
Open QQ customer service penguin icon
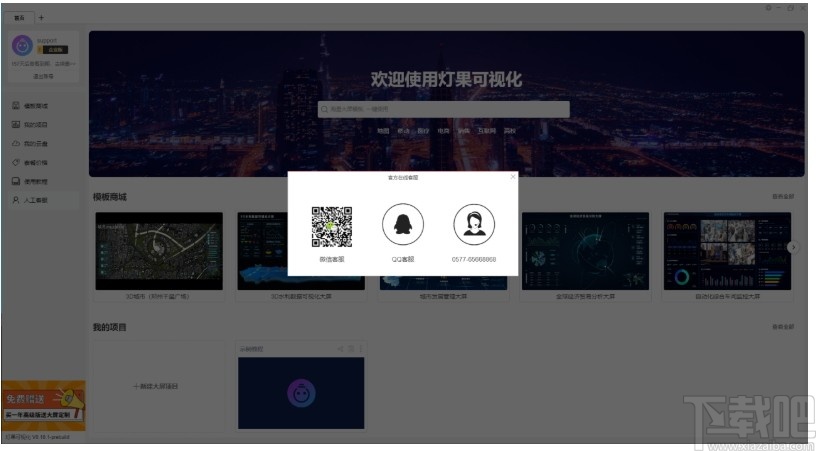(403, 224)
